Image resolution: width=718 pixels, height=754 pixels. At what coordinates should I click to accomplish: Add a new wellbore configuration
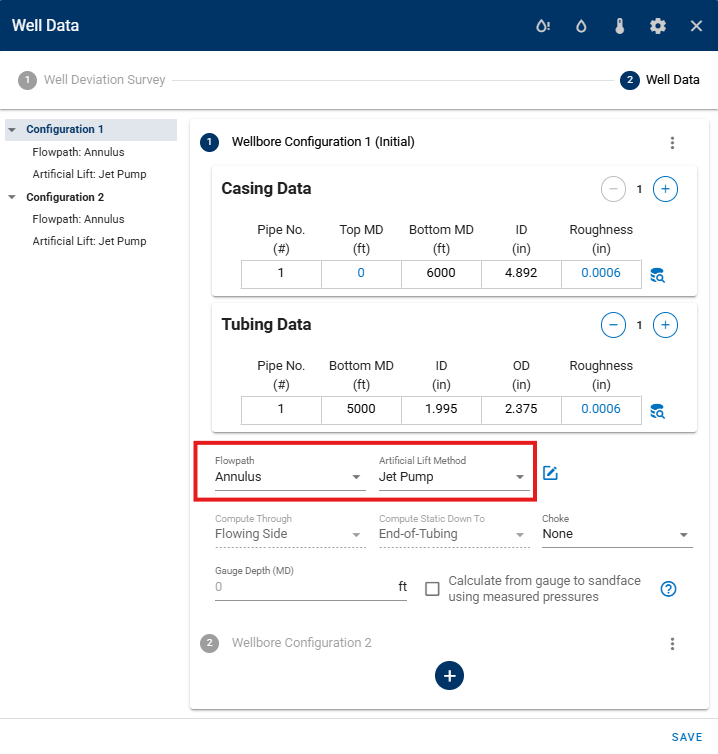(449, 676)
